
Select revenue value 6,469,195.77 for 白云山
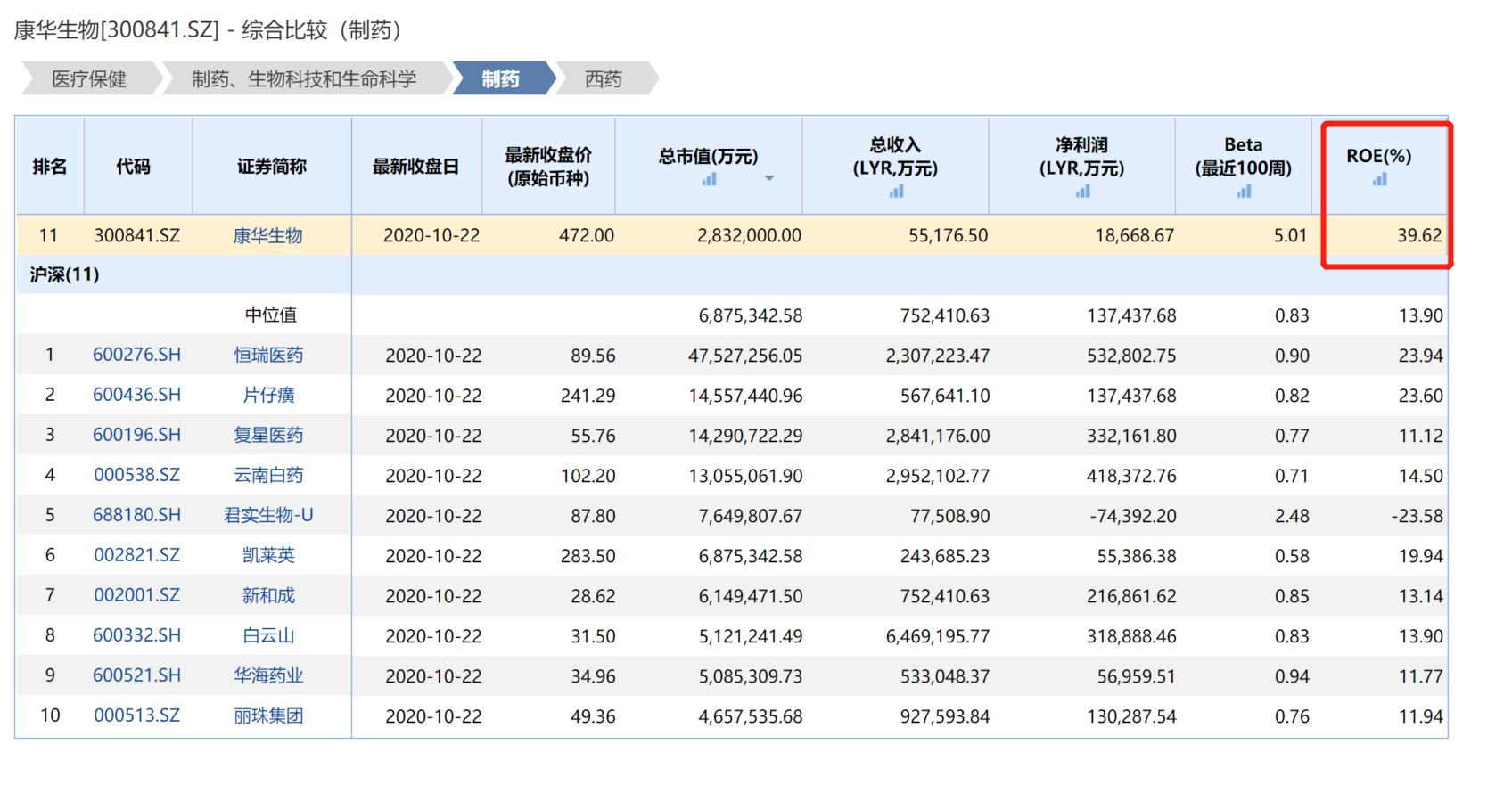click(938, 635)
